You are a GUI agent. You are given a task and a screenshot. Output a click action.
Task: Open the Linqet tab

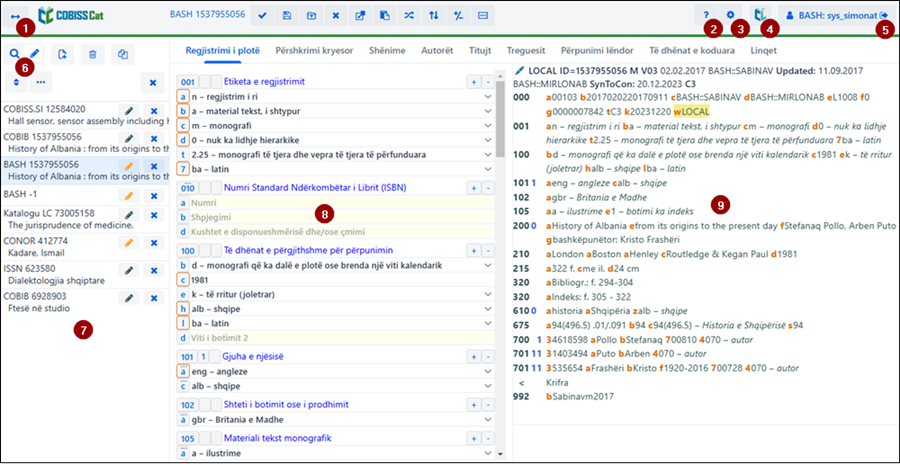(x=763, y=51)
